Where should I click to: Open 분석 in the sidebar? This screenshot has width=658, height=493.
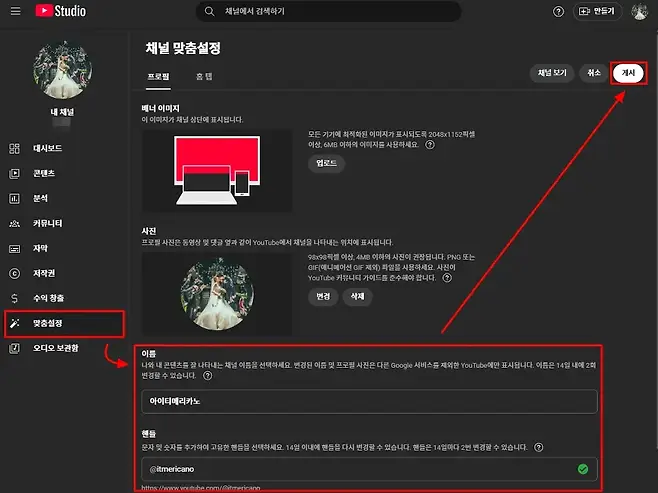coord(64,198)
